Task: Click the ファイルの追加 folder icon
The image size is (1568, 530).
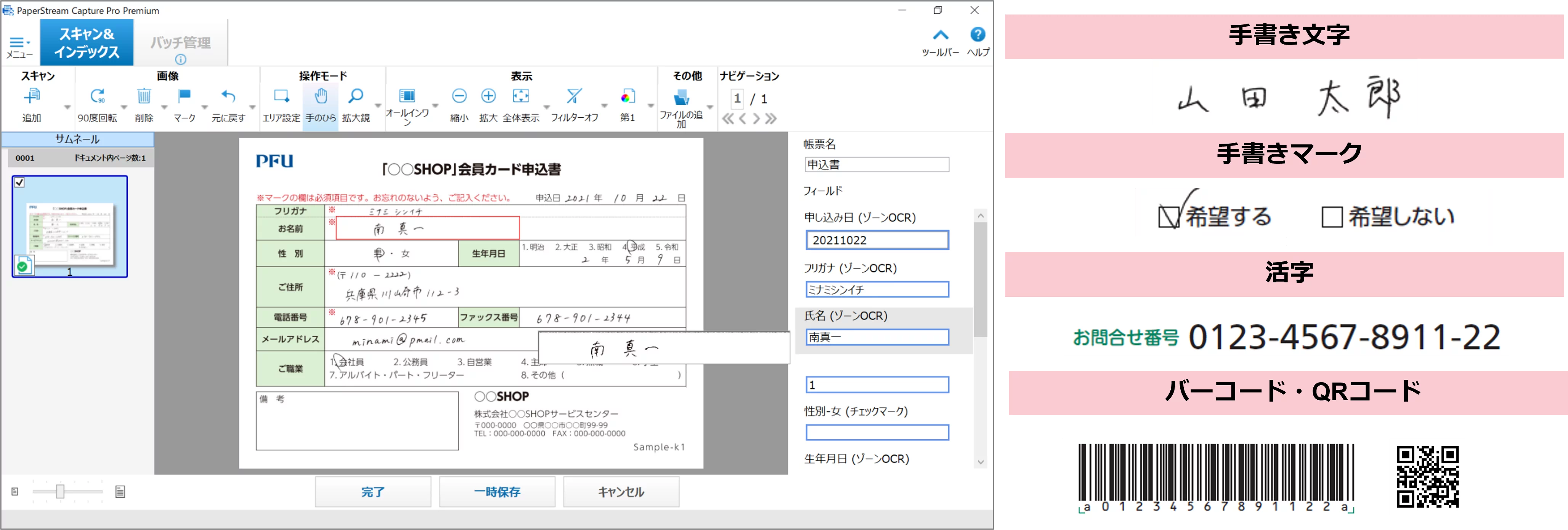Action: coord(681,98)
